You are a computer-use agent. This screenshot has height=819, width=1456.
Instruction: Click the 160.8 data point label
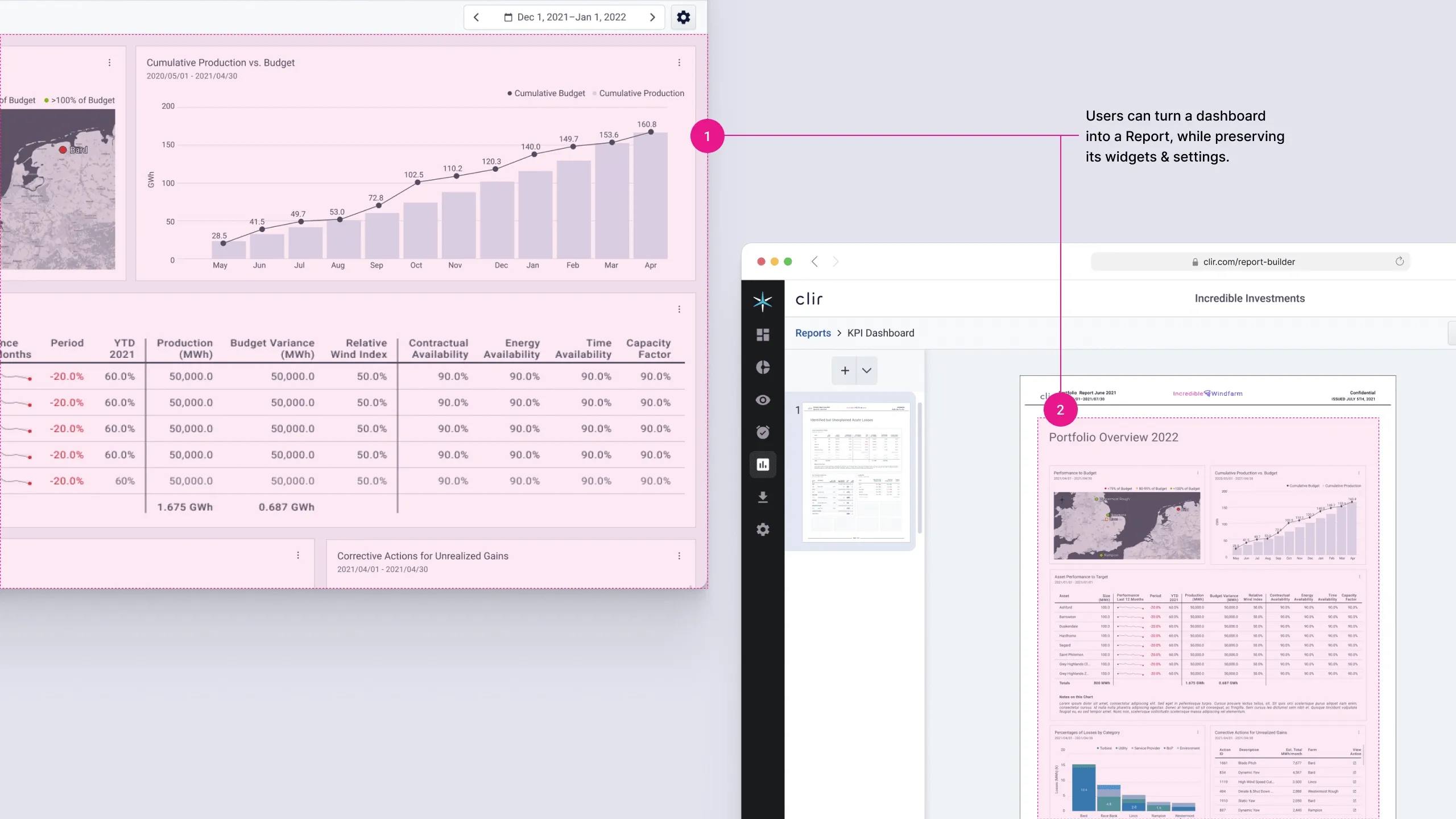pyautogui.click(x=647, y=124)
